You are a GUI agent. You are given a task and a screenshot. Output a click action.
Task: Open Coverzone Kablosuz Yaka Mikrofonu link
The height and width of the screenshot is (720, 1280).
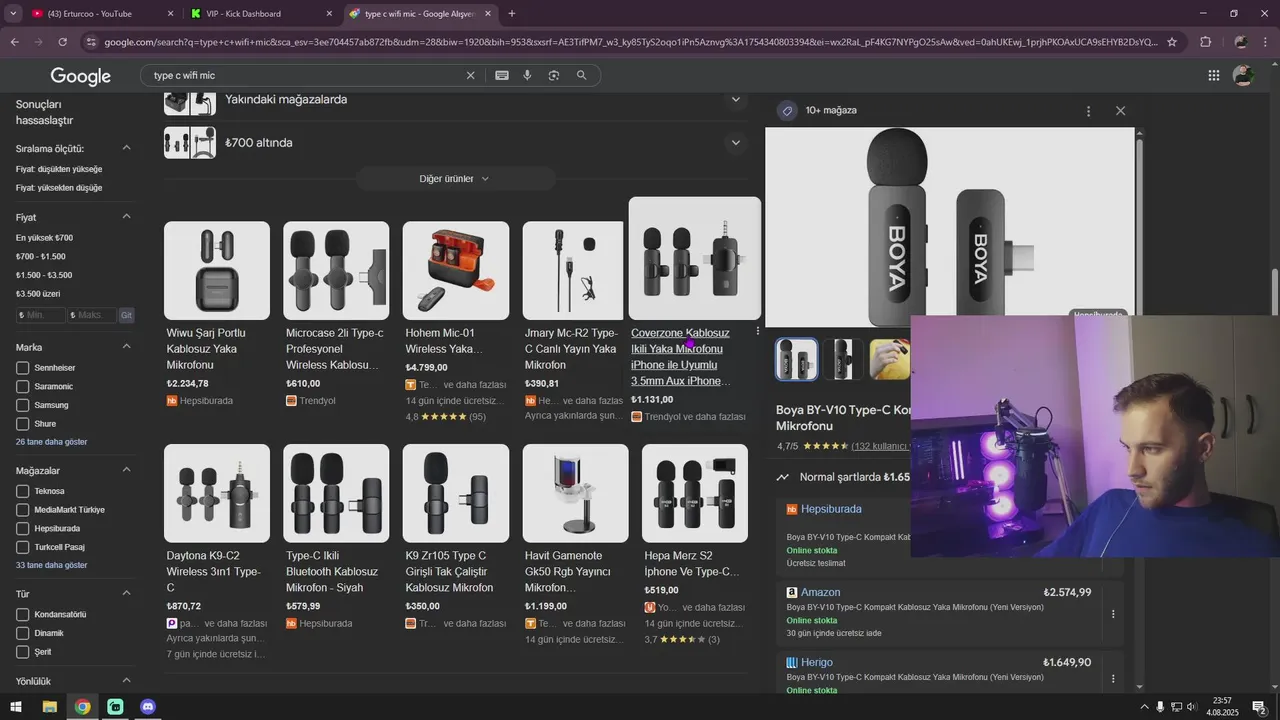[681, 357]
